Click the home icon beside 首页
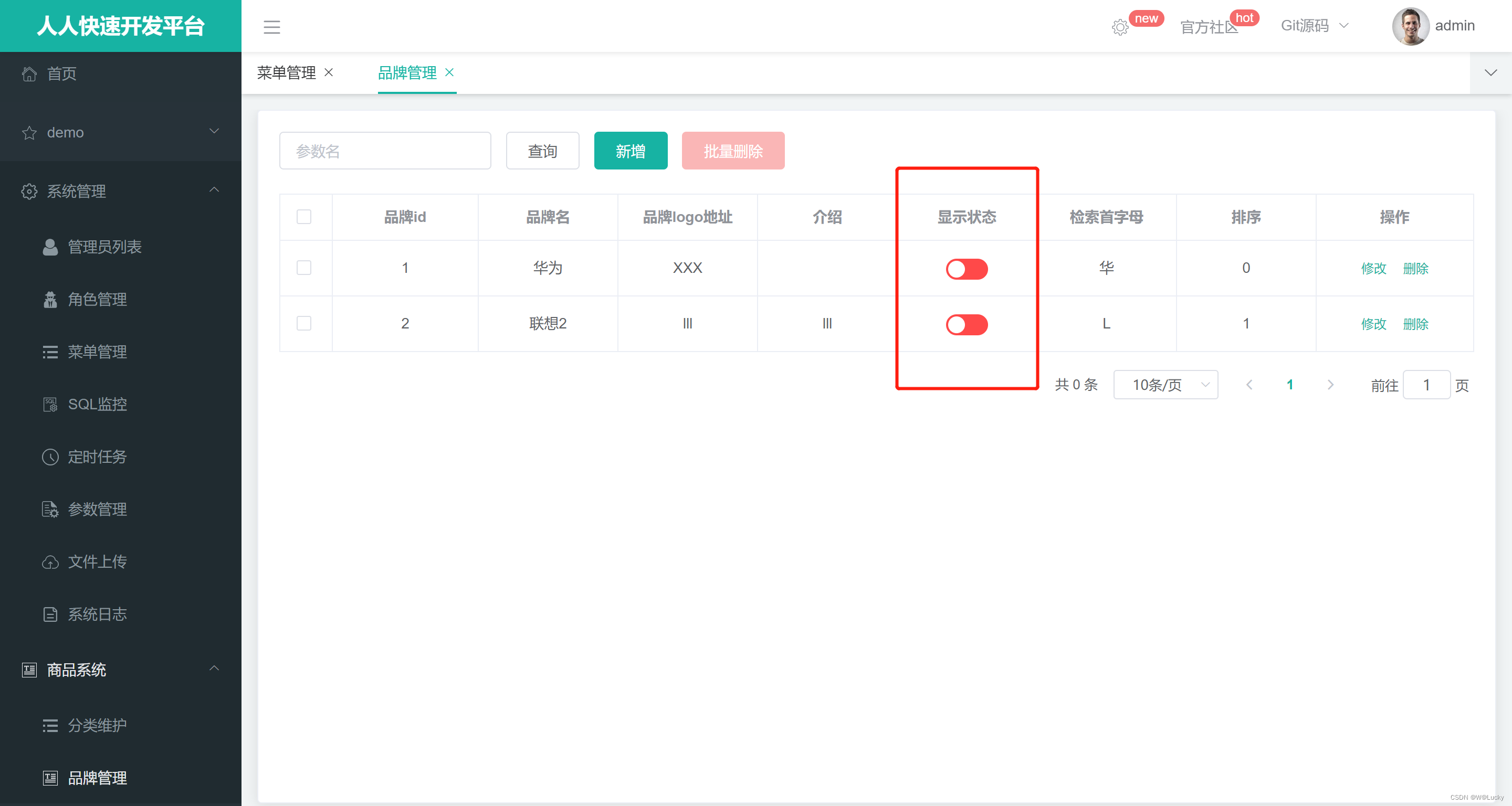Screen dimensions: 1512x806 [29, 74]
